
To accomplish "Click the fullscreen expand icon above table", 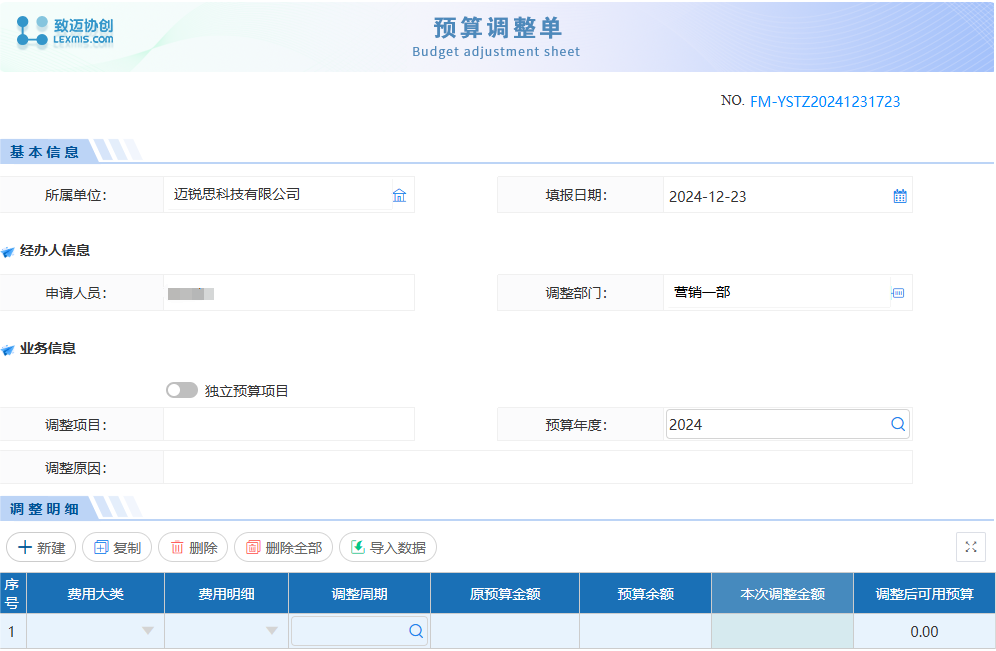I will pyautogui.click(x=970, y=547).
